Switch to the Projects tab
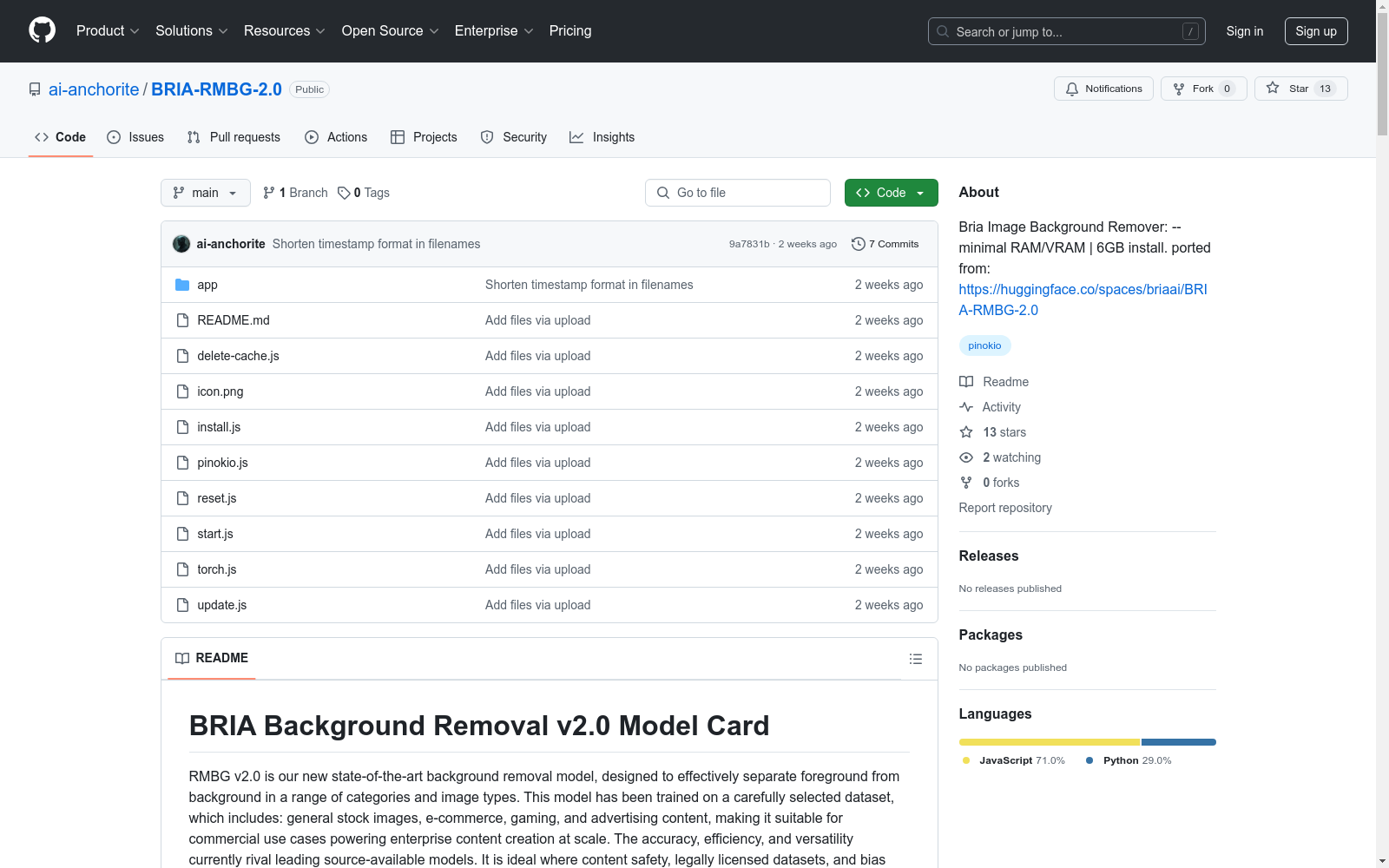Image resolution: width=1389 pixels, height=868 pixels. [x=424, y=137]
